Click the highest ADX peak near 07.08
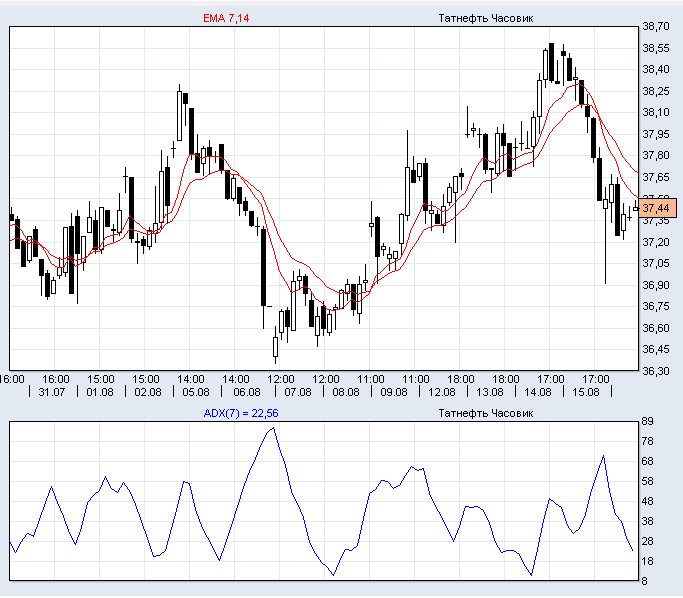The width and height of the screenshot is (683, 598). click(x=273, y=428)
